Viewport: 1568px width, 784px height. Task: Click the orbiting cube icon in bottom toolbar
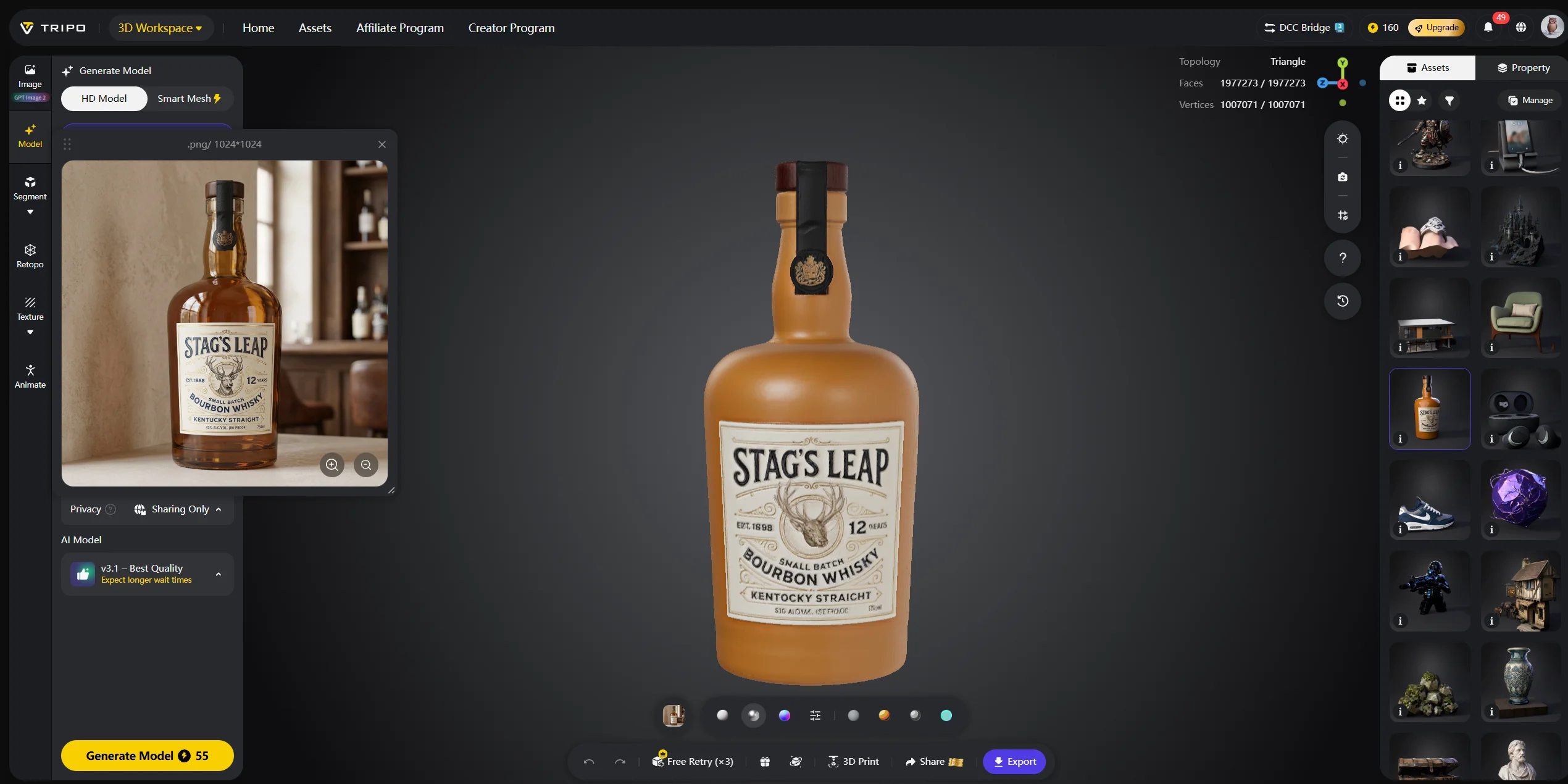click(x=796, y=762)
